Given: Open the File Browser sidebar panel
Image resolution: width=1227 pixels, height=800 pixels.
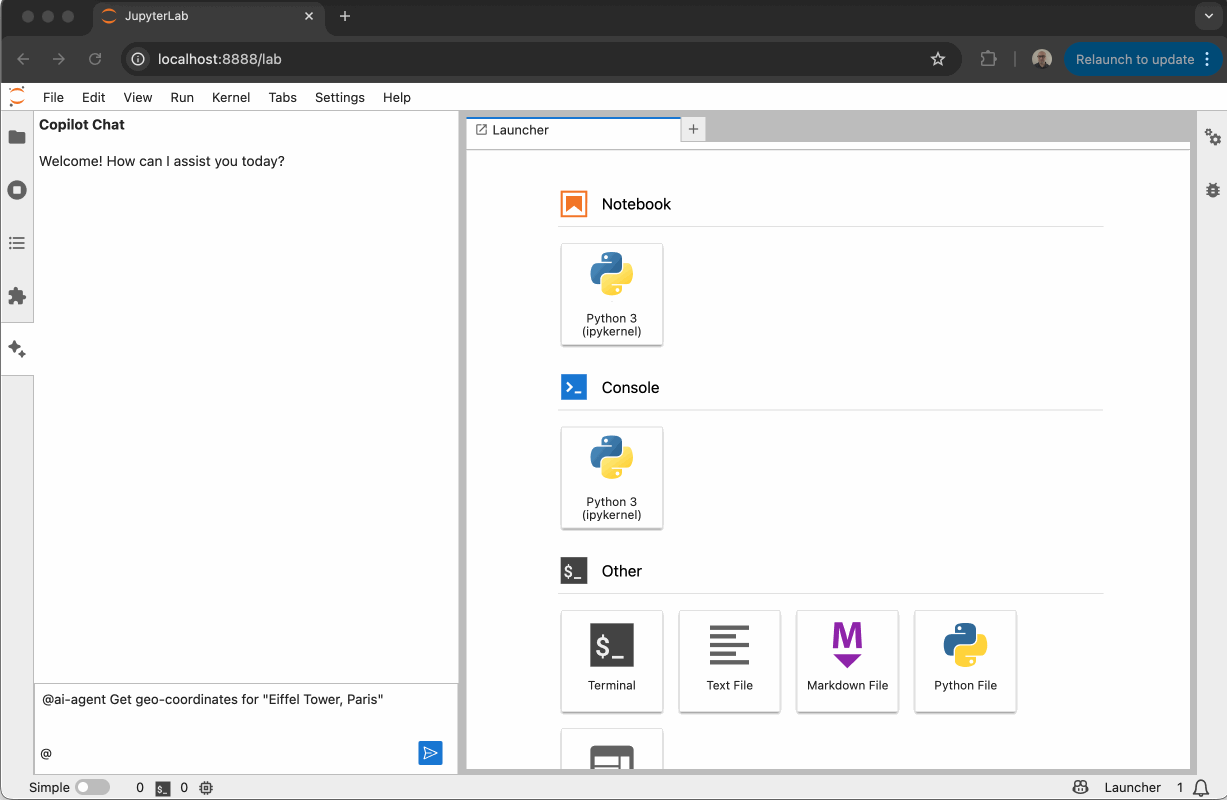Looking at the screenshot, I should click(x=17, y=137).
